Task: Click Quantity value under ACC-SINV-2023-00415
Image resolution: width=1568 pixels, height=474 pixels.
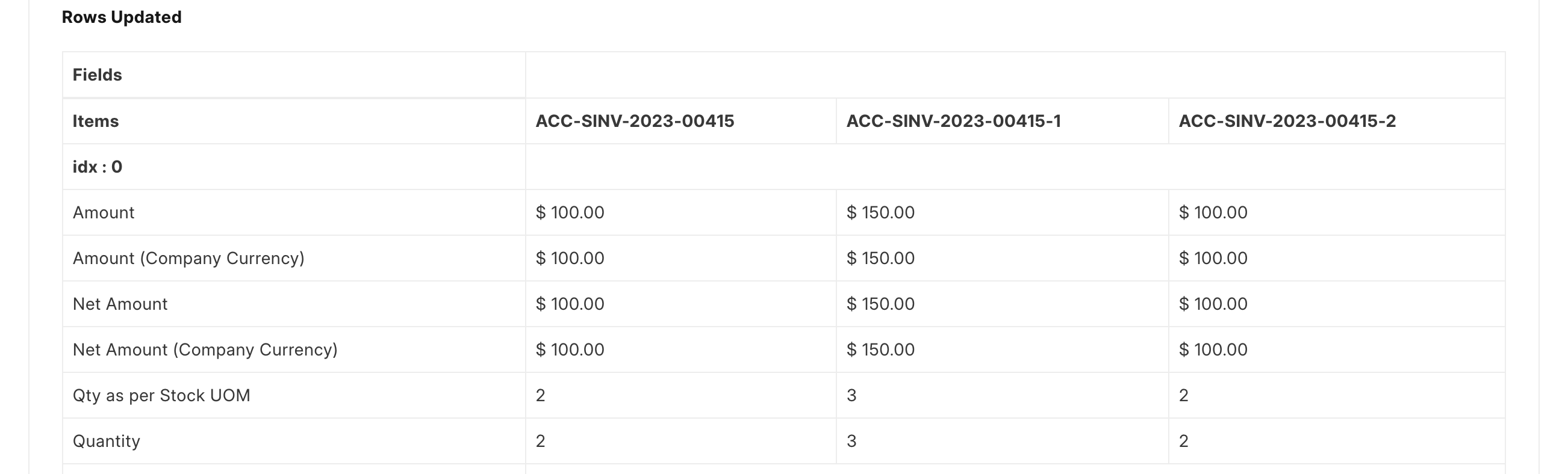Action: pos(541,440)
